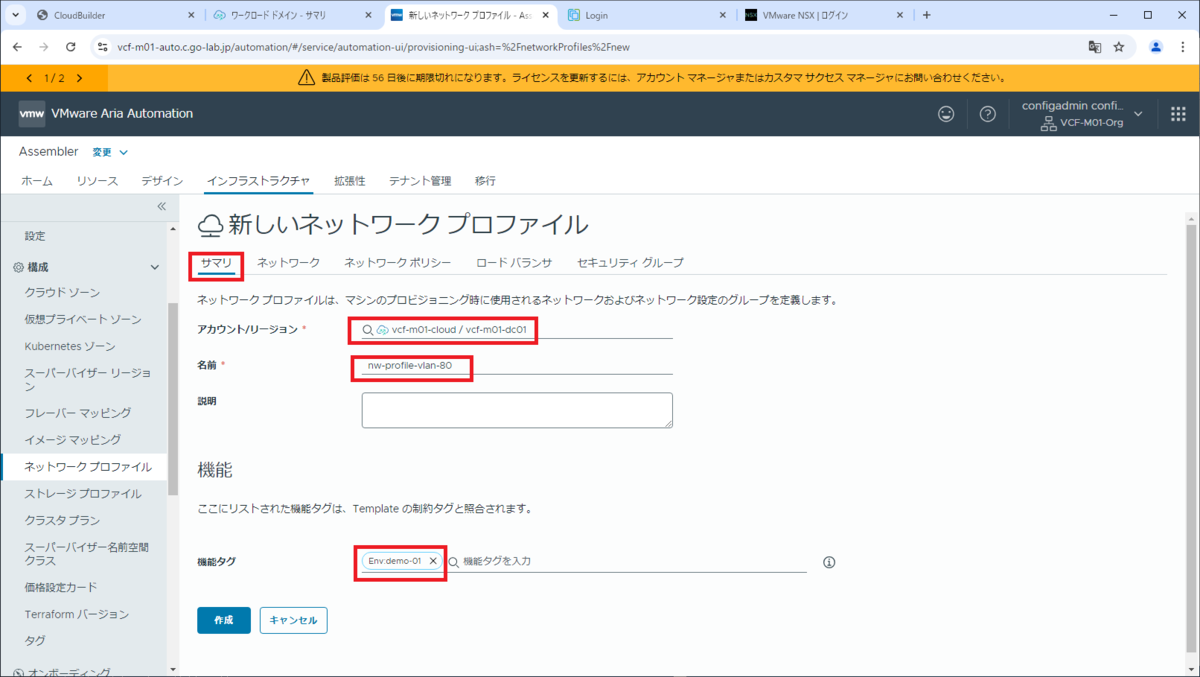
Task: Open タグ in the sidebar
Action: 35,640
